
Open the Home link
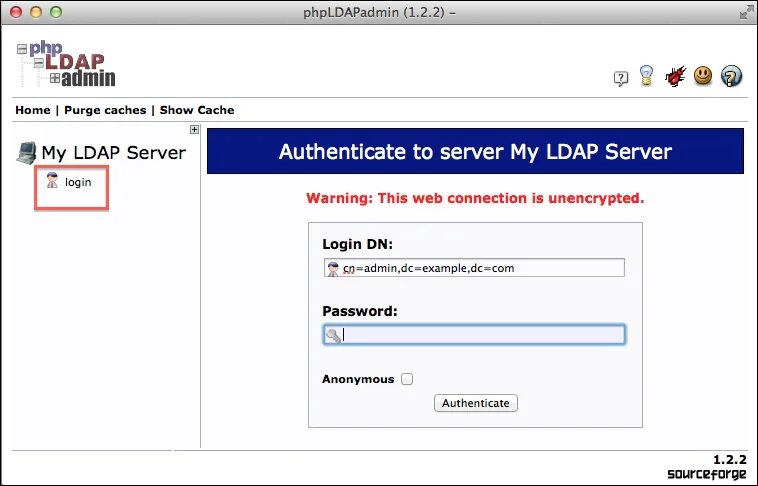tap(33, 110)
